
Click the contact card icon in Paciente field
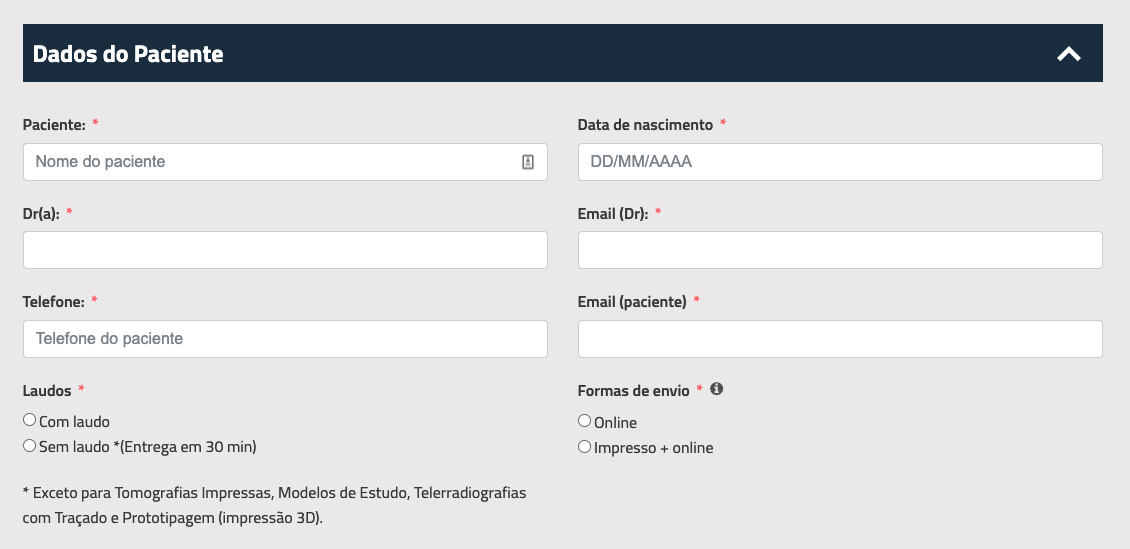click(528, 162)
